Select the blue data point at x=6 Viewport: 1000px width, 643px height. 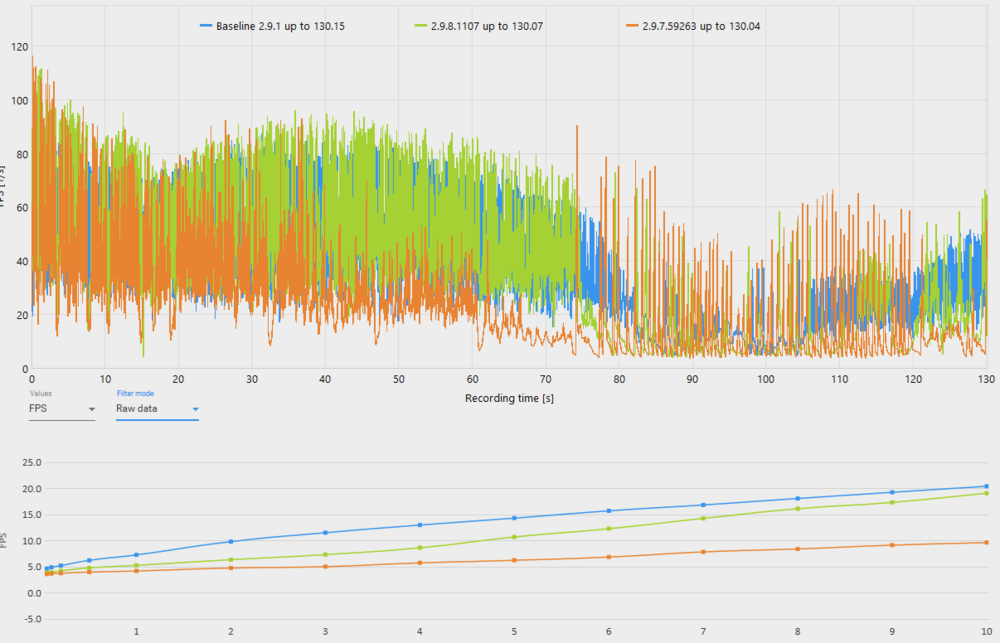(x=608, y=511)
